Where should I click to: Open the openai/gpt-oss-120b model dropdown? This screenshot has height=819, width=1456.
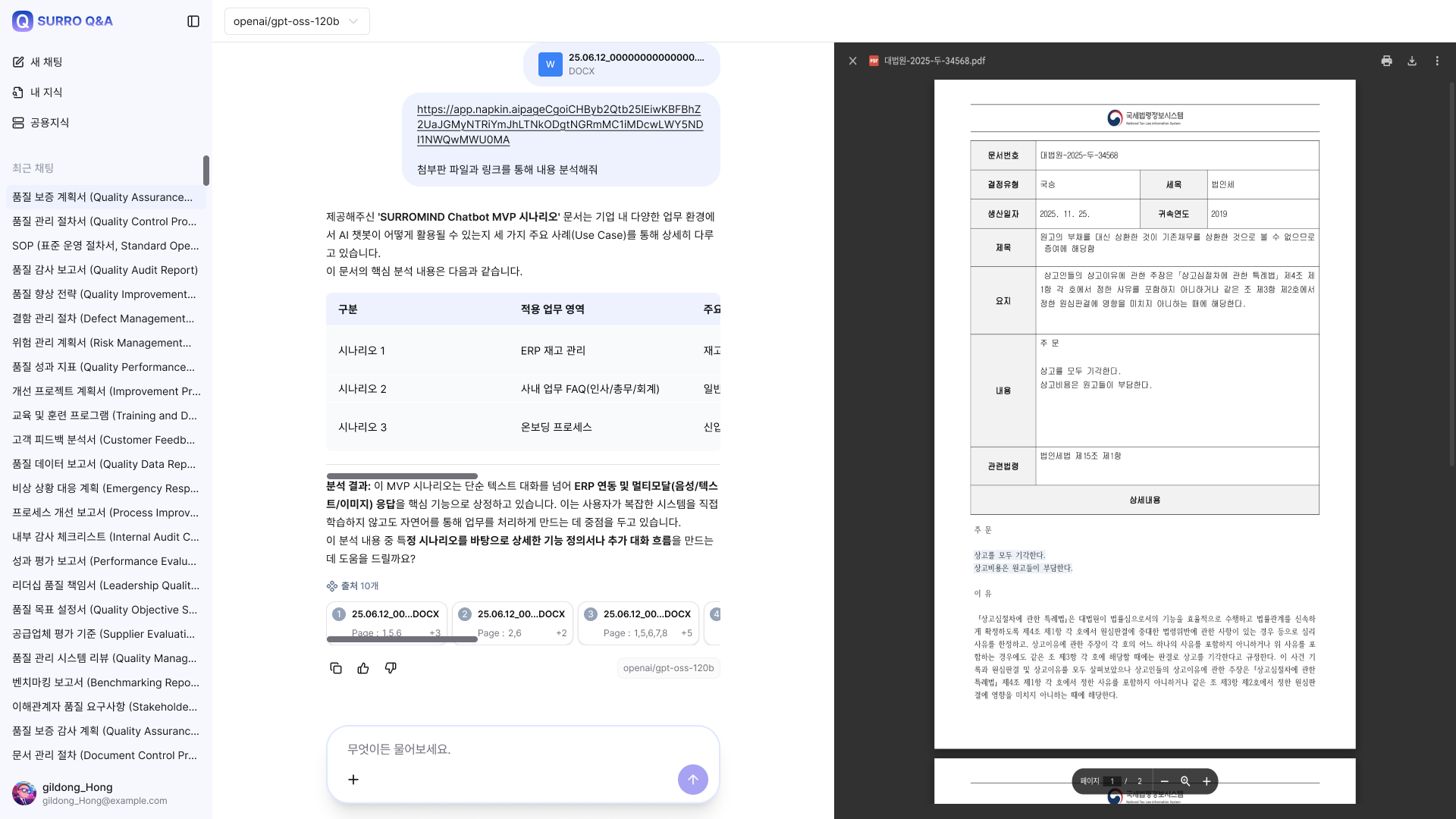click(x=296, y=21)
